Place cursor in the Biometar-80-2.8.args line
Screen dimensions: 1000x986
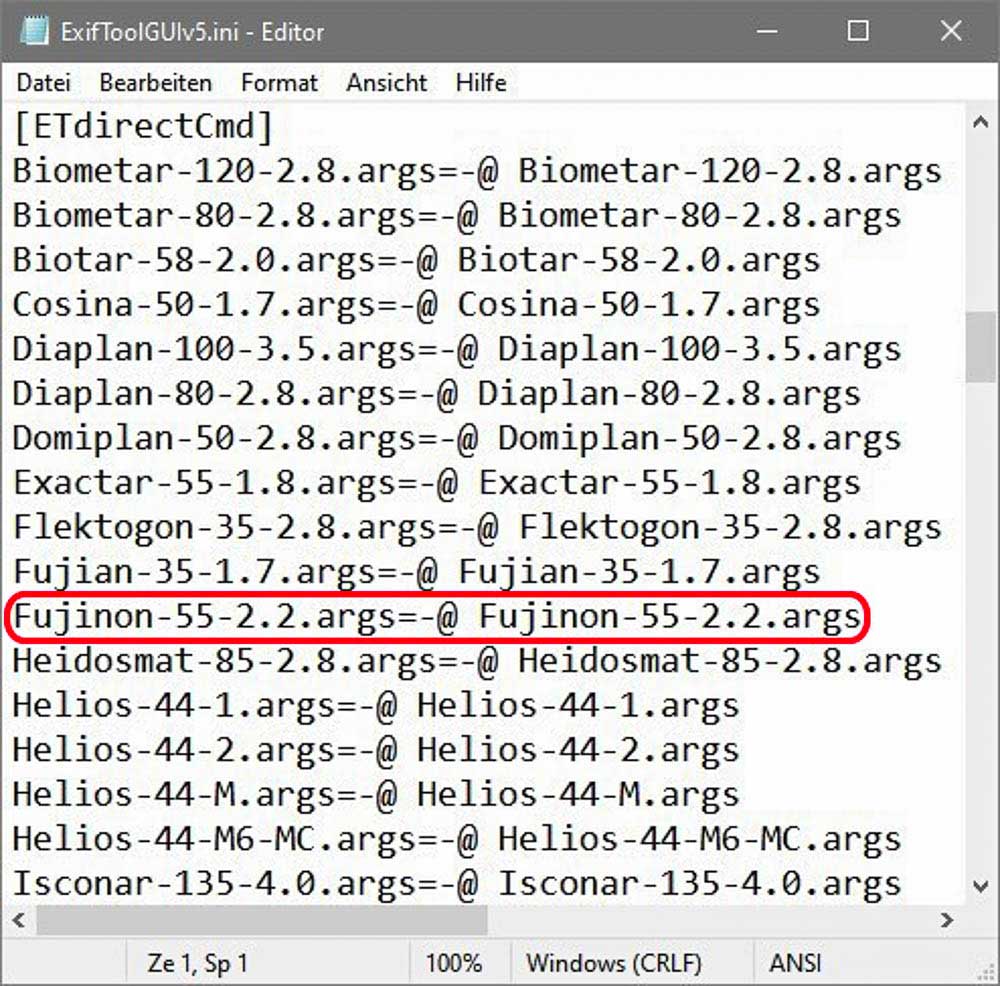coord(457,216)
